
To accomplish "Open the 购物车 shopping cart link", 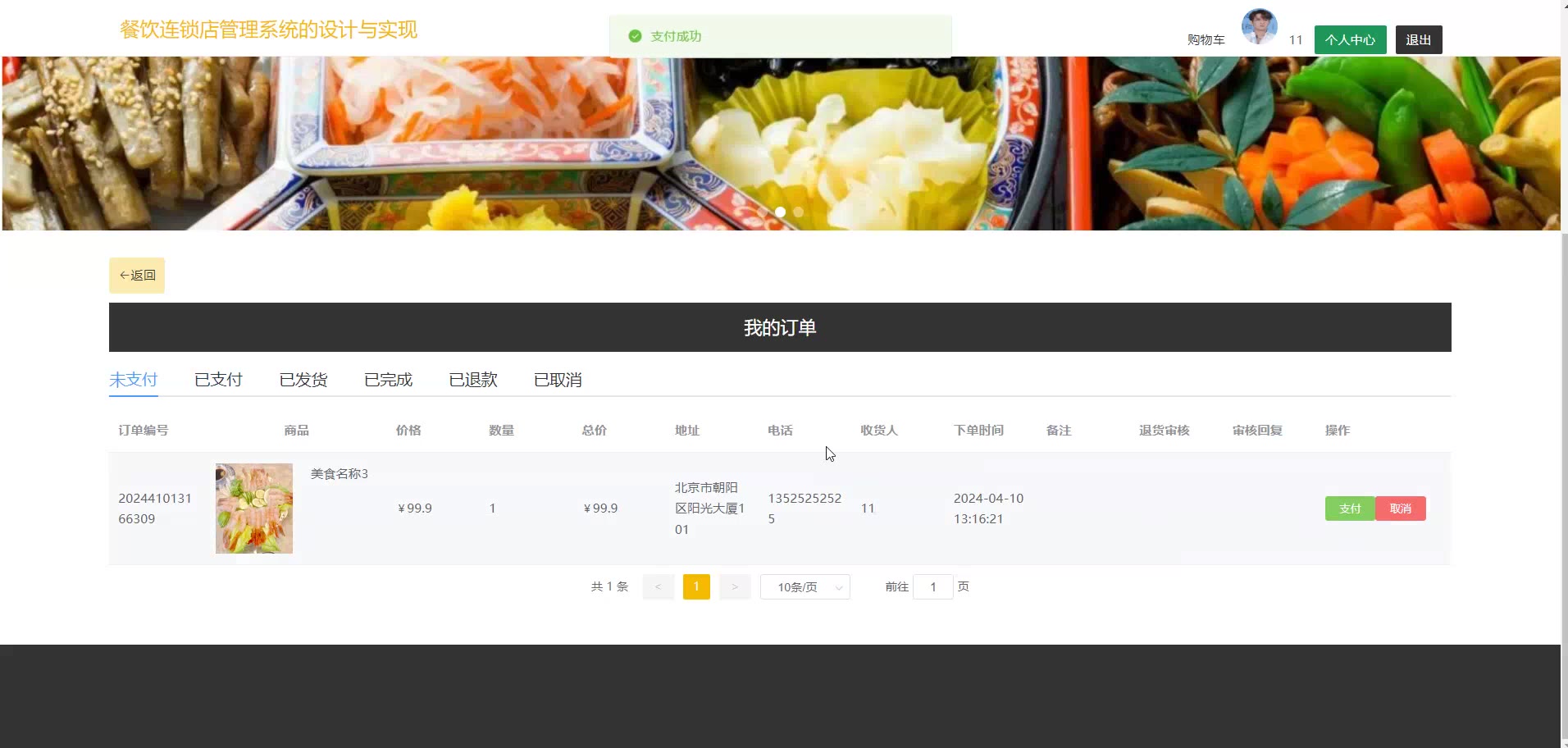I will pyautogui.click(x=1206, y=40).
